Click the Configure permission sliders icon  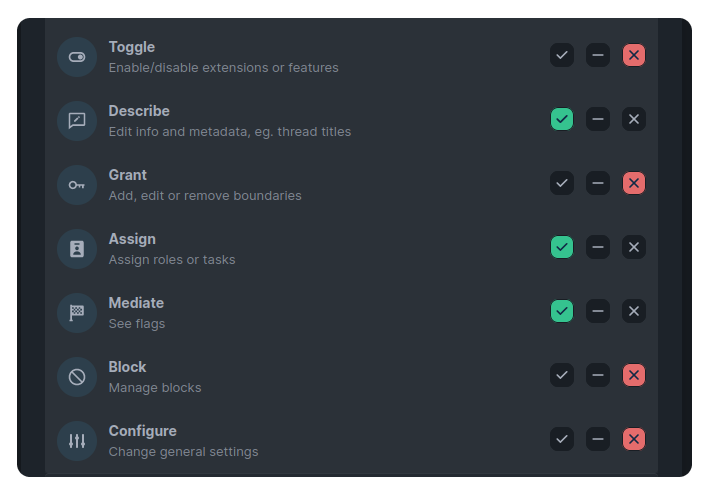(x=77, y=441)
